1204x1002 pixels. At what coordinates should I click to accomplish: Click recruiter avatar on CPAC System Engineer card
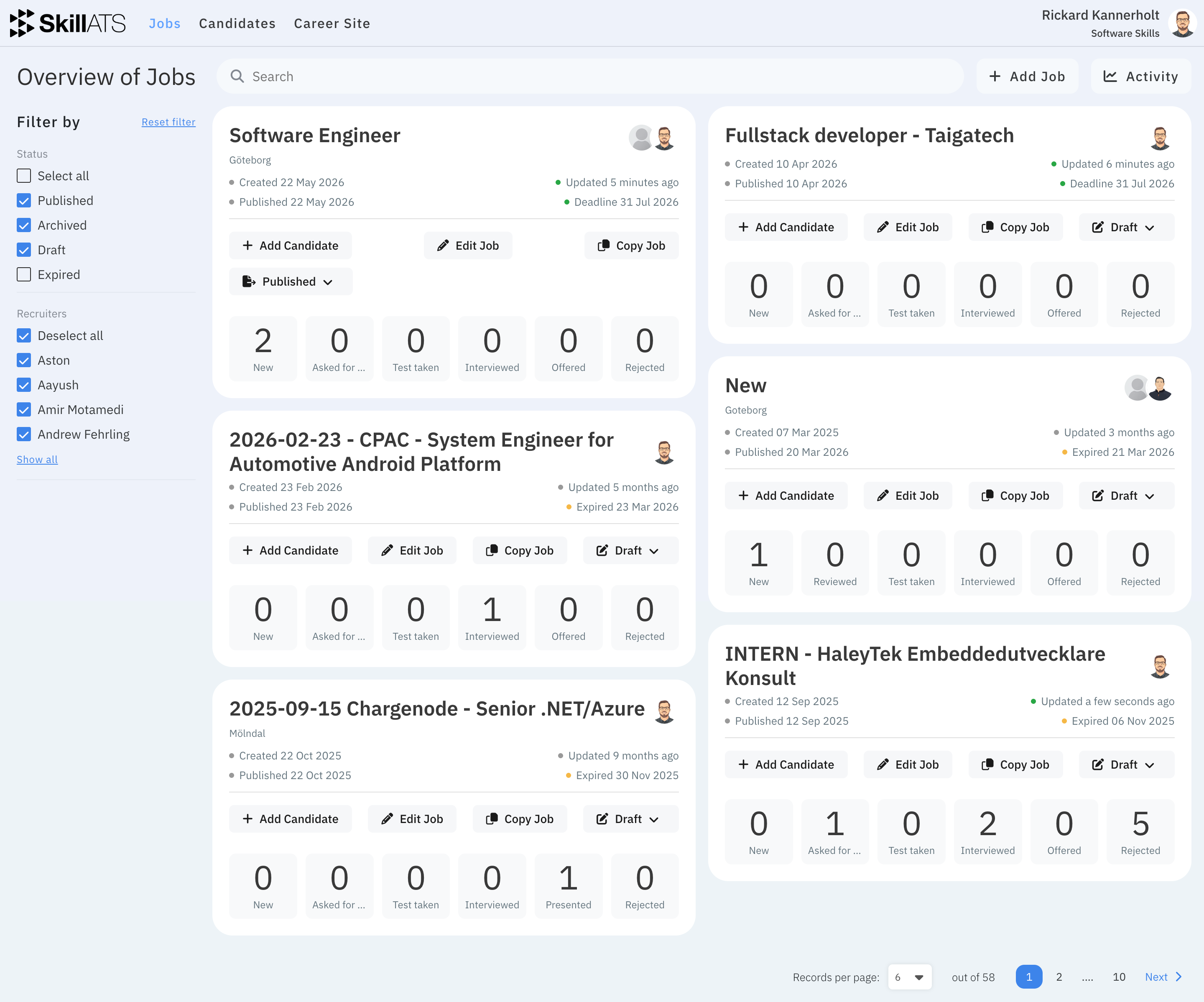[664, 452]
